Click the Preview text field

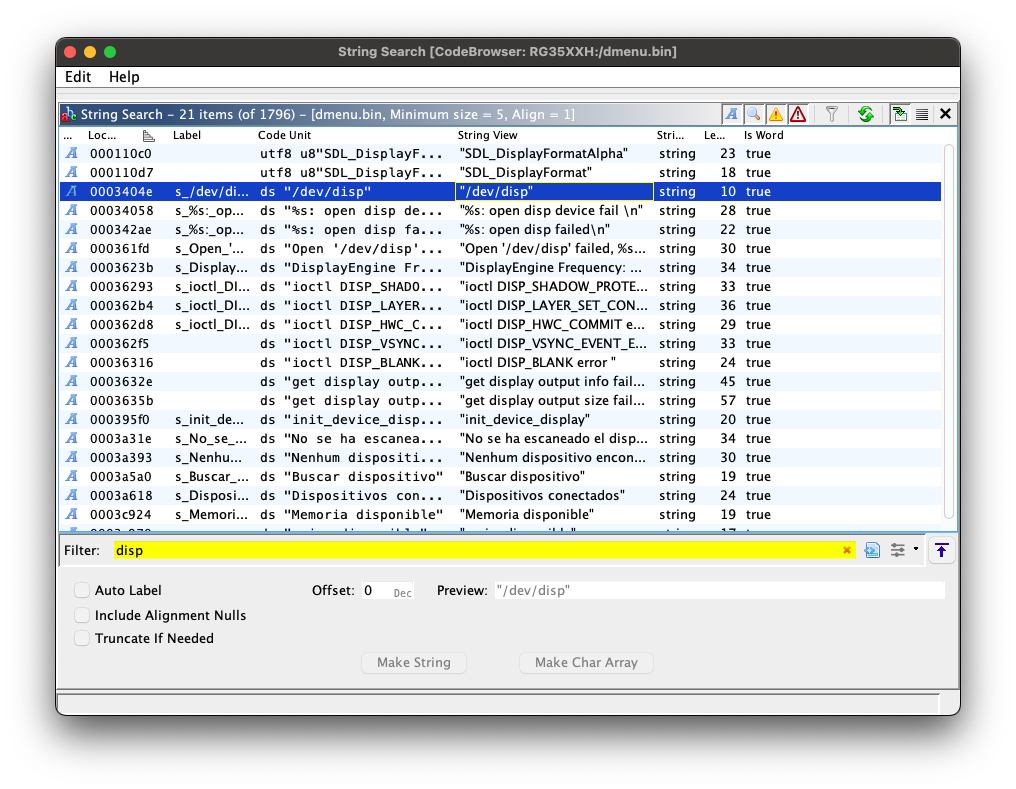coord(719,590)
